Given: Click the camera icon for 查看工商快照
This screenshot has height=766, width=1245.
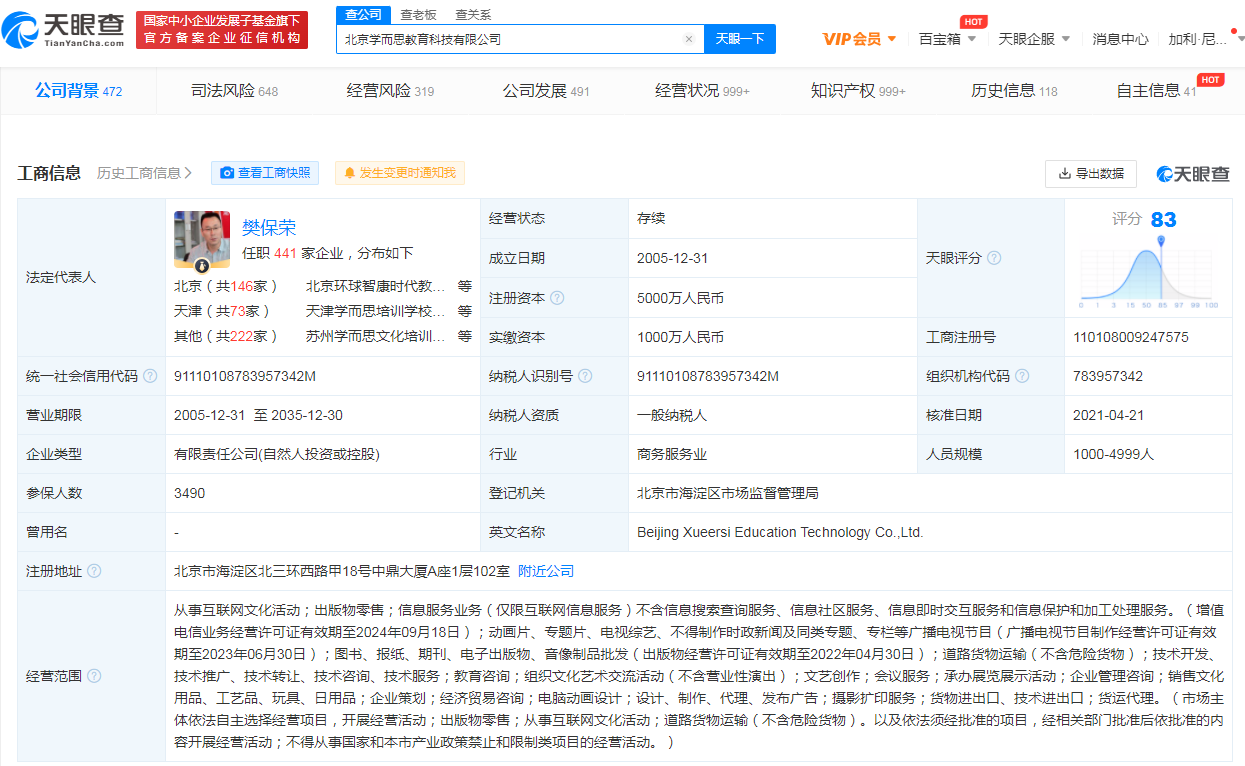Looking at the screenshot, I should pyautogui.click(x=227, y=173).
